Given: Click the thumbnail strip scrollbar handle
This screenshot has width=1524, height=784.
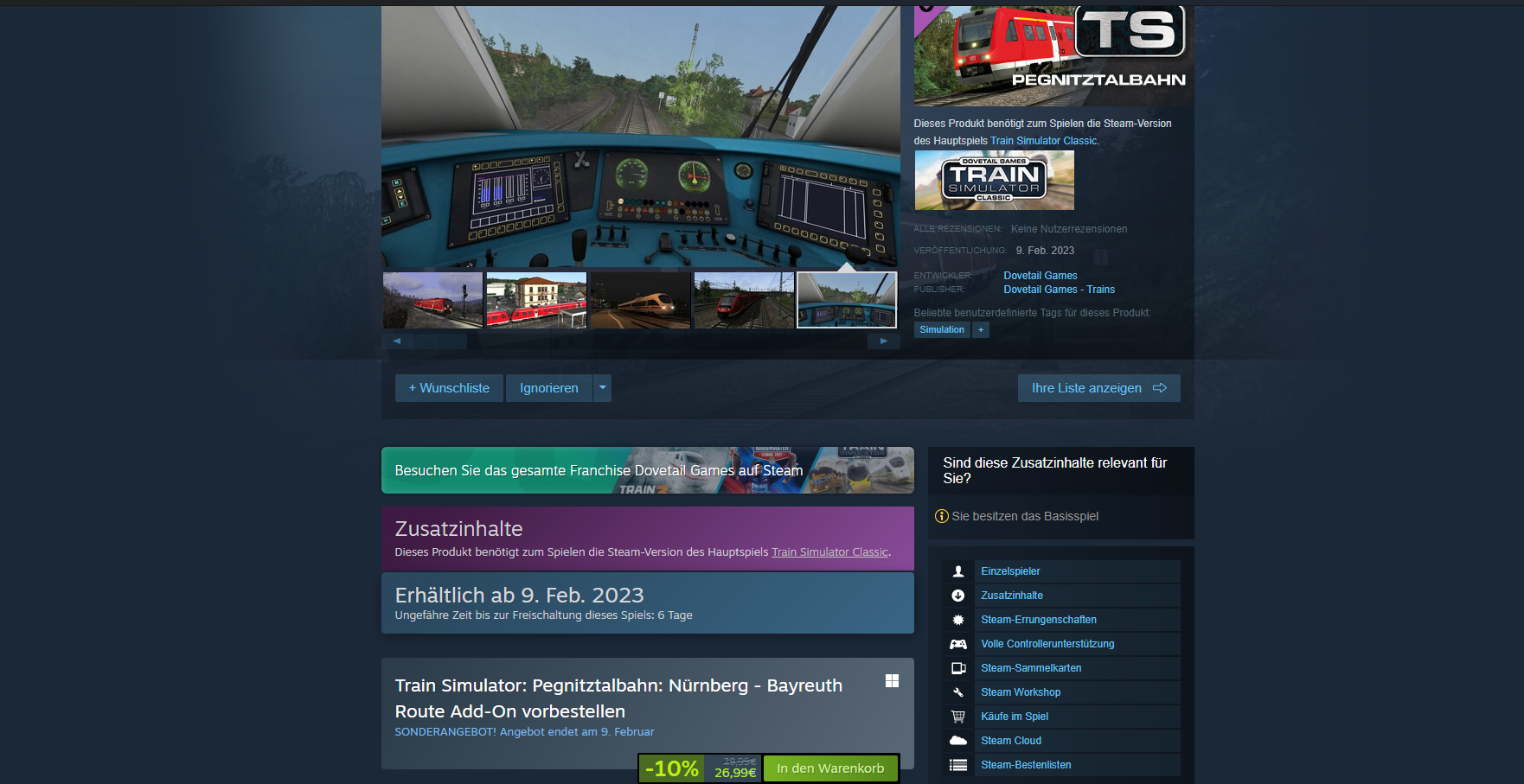Looking at the screenshot, I should (x=440, y=341).
